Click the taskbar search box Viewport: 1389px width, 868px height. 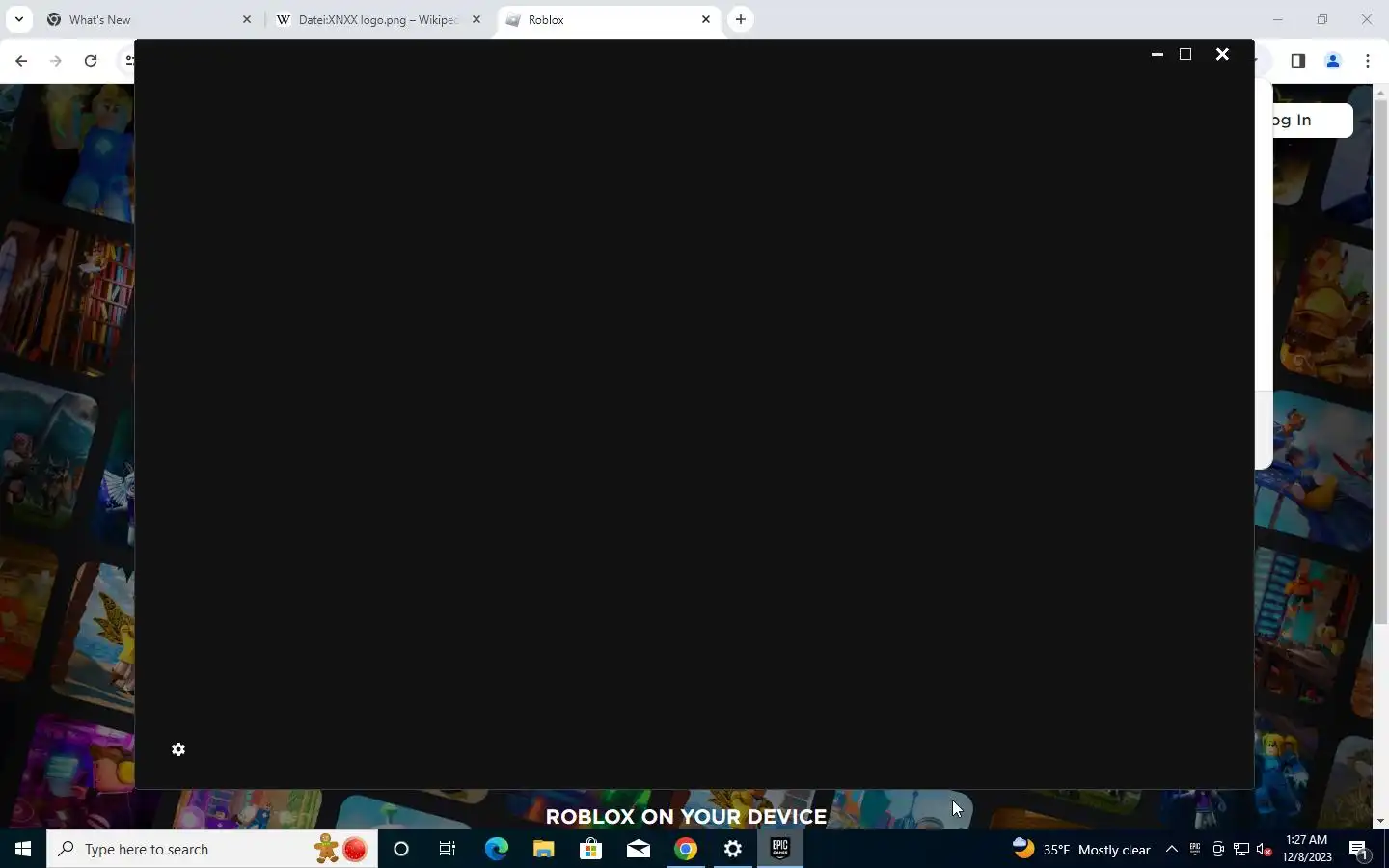[x=212, y=849]
